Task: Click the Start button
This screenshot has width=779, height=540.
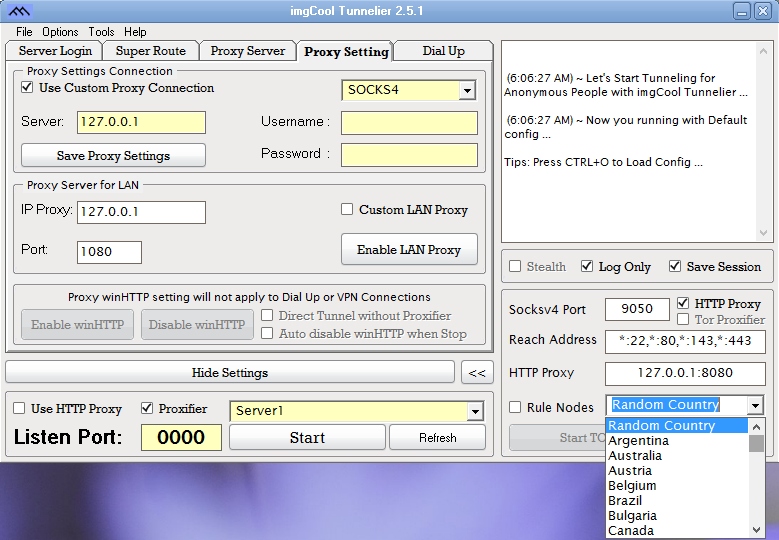Action: pyautogui.click(x=307, y=438)
